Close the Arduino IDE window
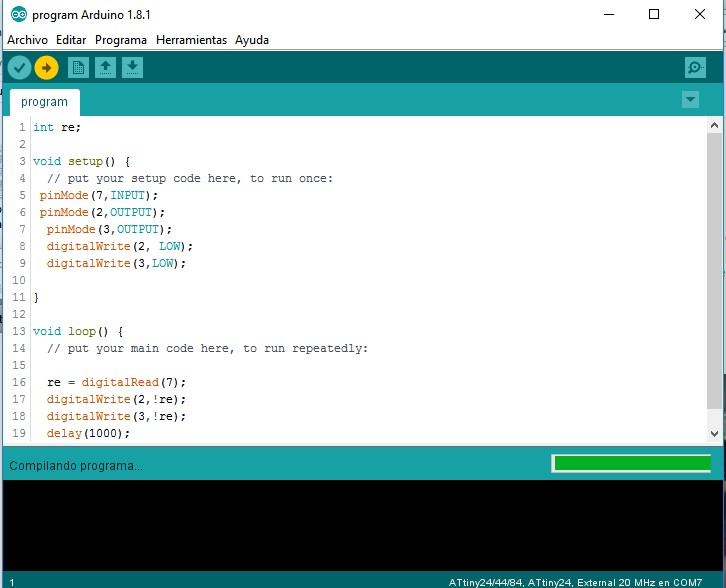The height and width of the screenshot is (588, 726). (700, 14)
